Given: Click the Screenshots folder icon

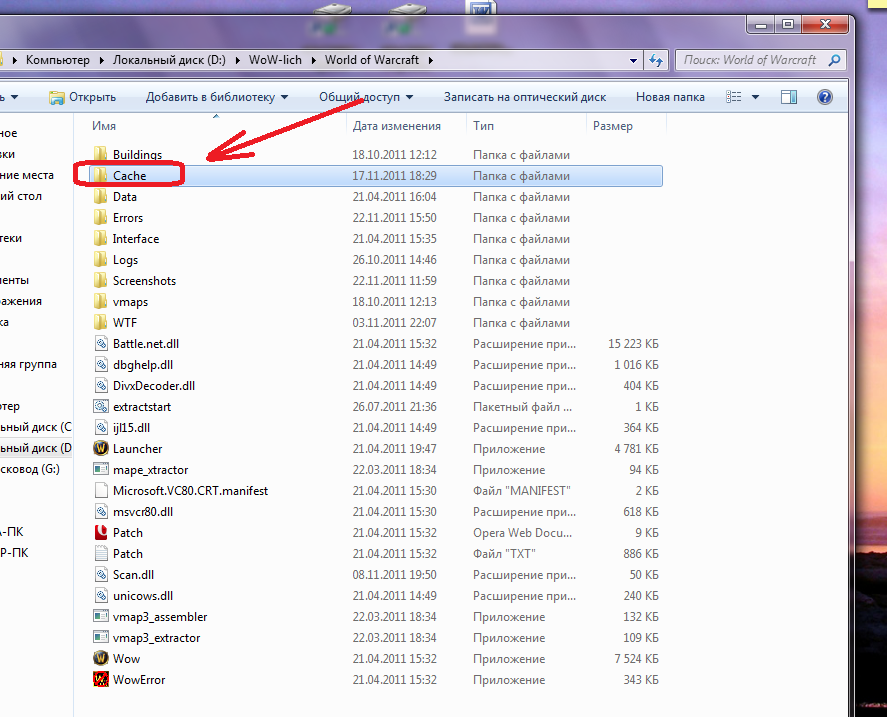Looking at the screenshot, I should (x=100, y=280).
